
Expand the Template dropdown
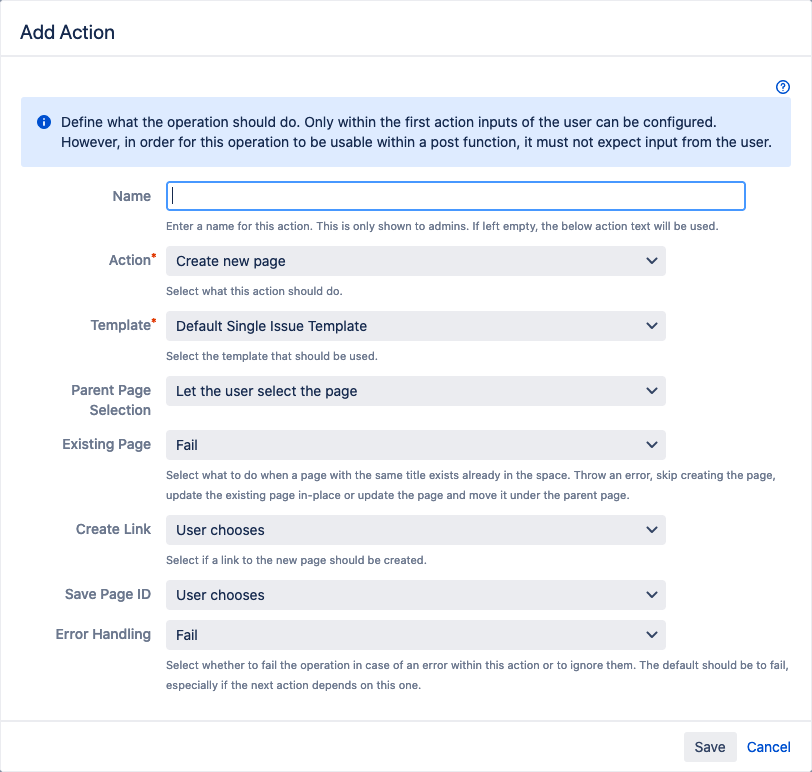coord(416,326)
